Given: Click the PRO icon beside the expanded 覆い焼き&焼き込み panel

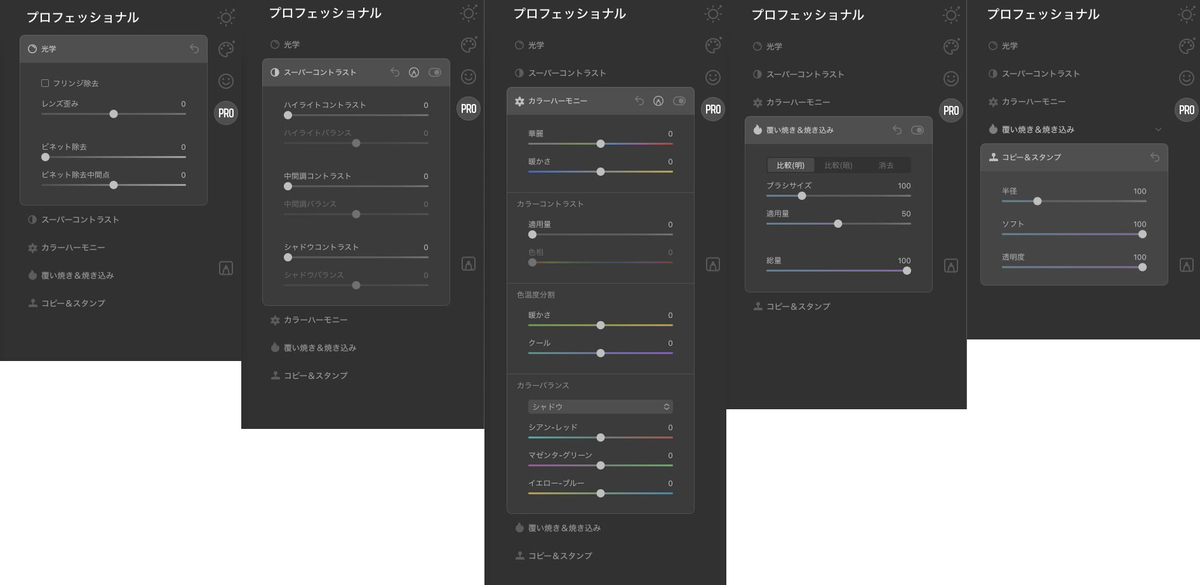Looking at the screenshot, I should 951,111.
